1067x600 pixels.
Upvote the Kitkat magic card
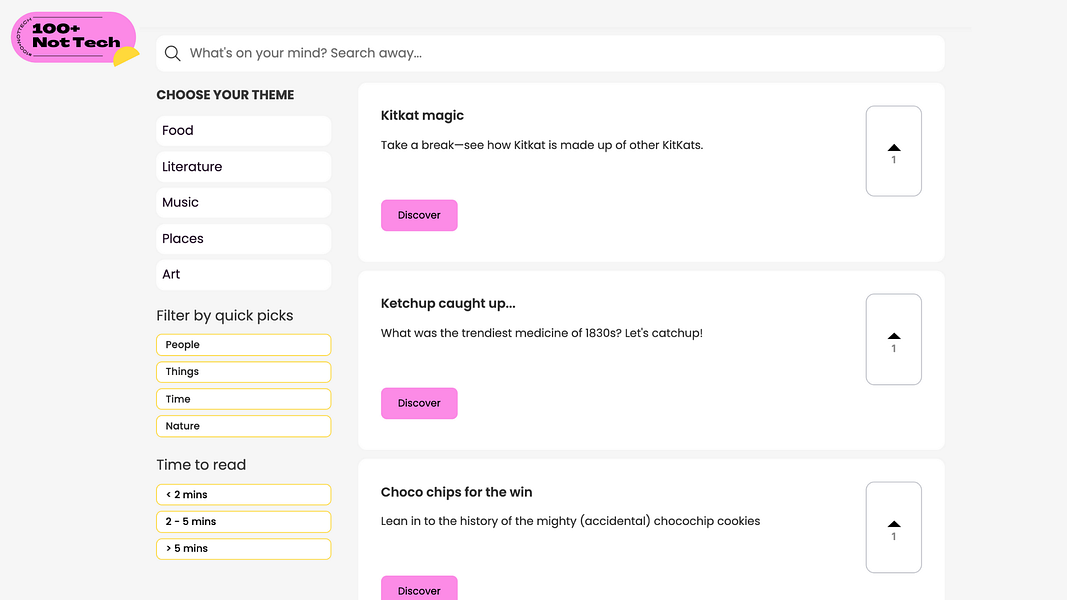point(893,151)
